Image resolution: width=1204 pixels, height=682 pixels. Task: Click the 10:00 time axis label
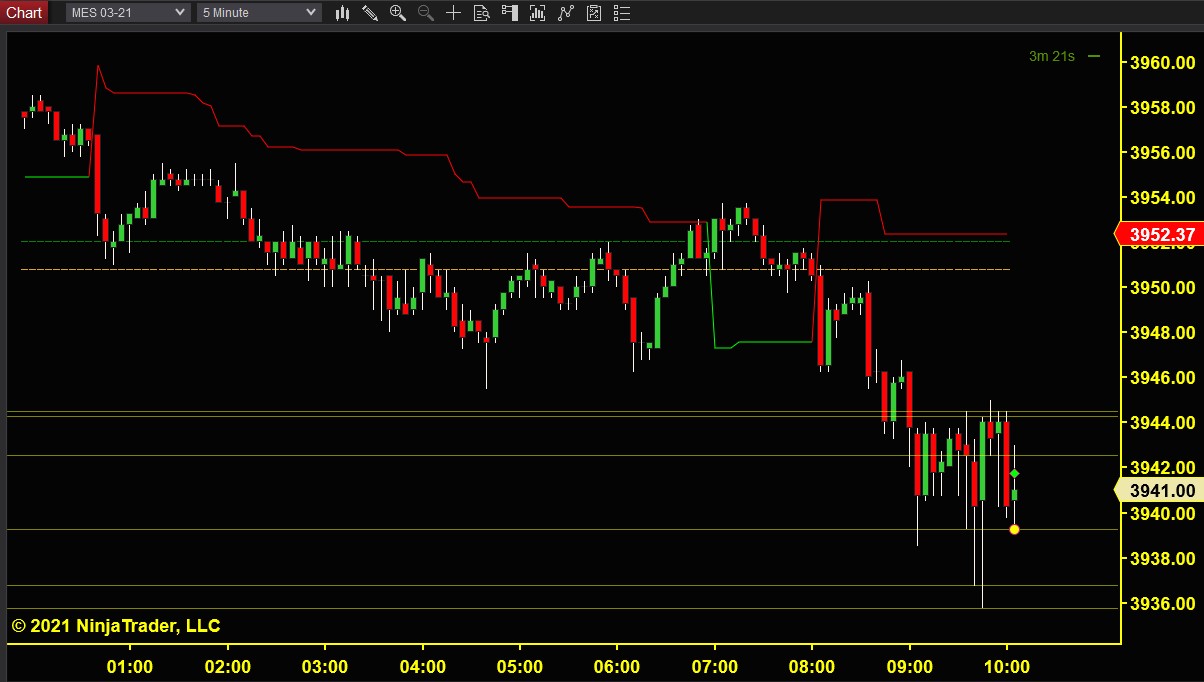click(x=1007, y=667)
